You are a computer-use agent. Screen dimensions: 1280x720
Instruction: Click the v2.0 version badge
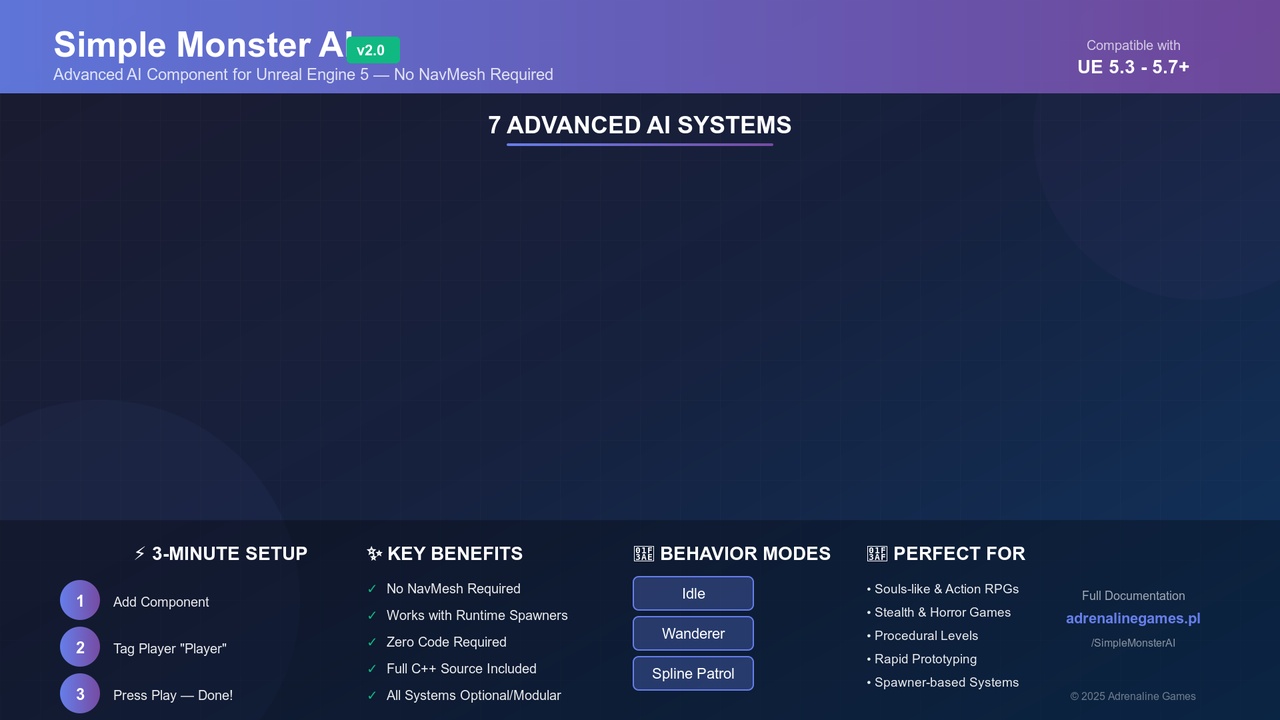click(x=373, y=50)
